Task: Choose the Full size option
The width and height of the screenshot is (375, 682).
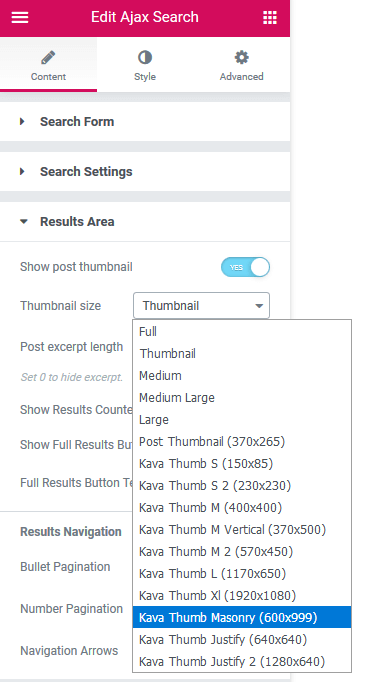Action: [242, 331]
